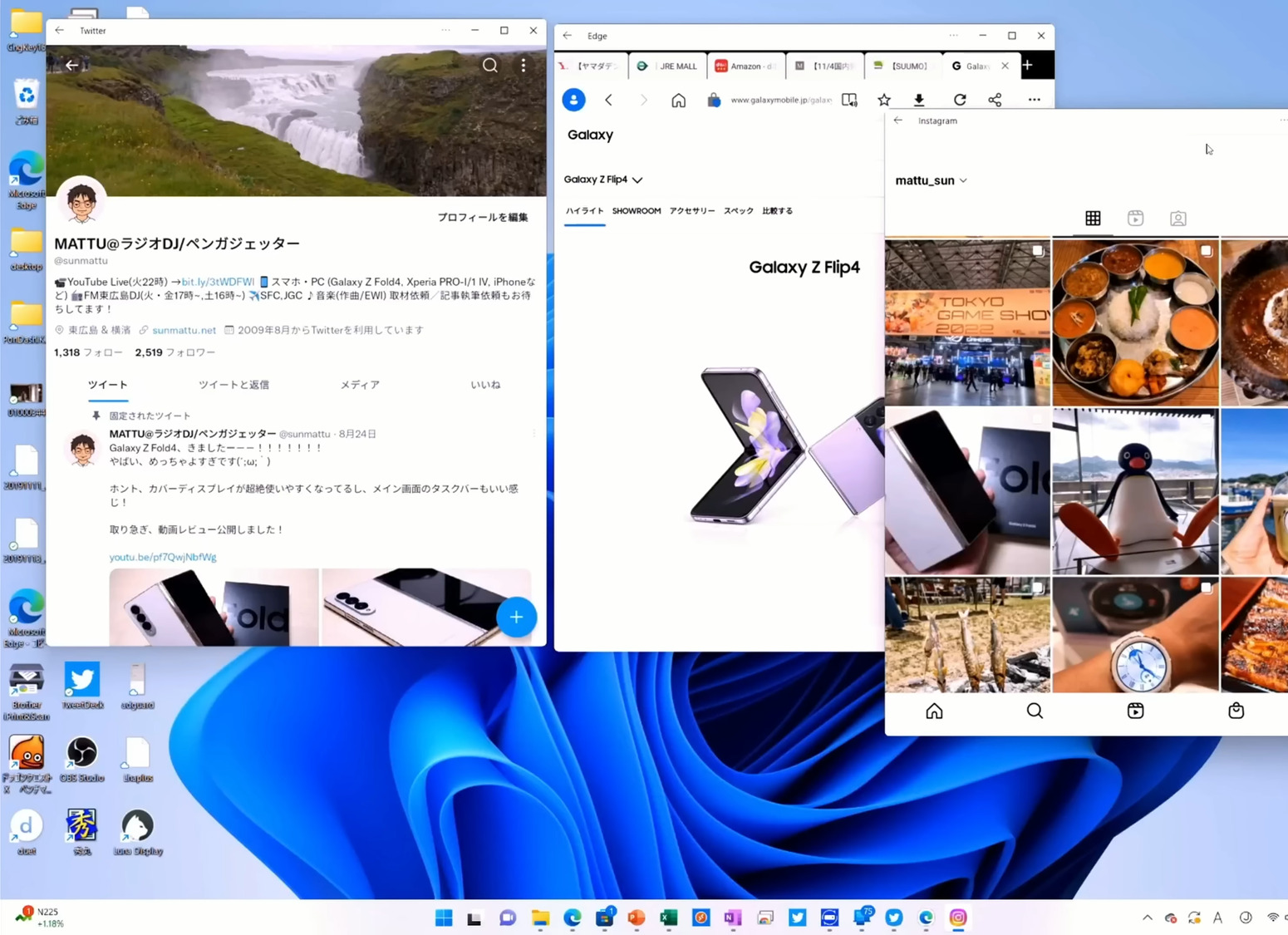Open the TweetDeck desktop shortcut
This screenshot has height=935, width=1288.
[x=82, y=685]
